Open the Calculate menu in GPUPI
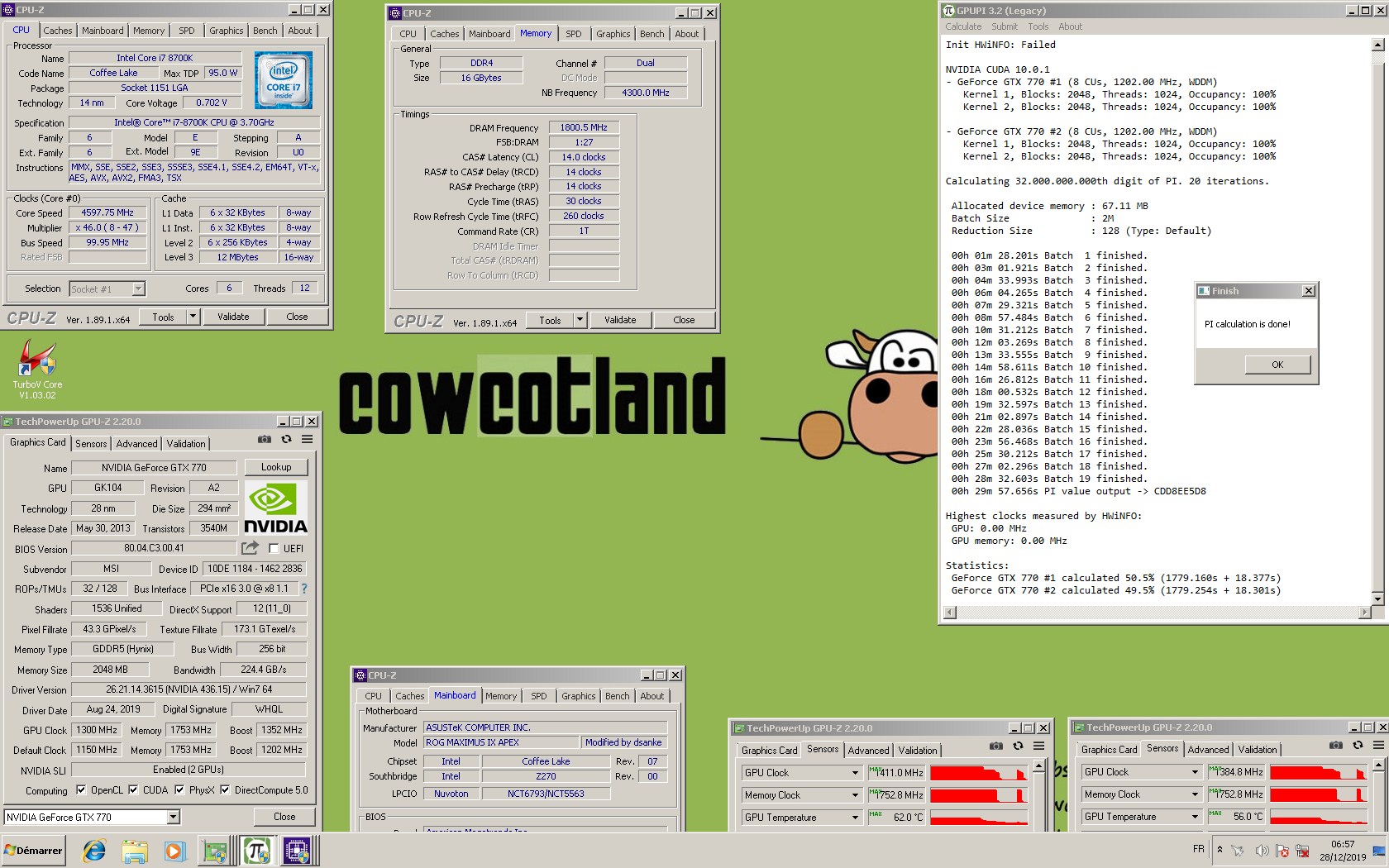Viewport: 1389px width, 868px height. [x=964, y=26]
